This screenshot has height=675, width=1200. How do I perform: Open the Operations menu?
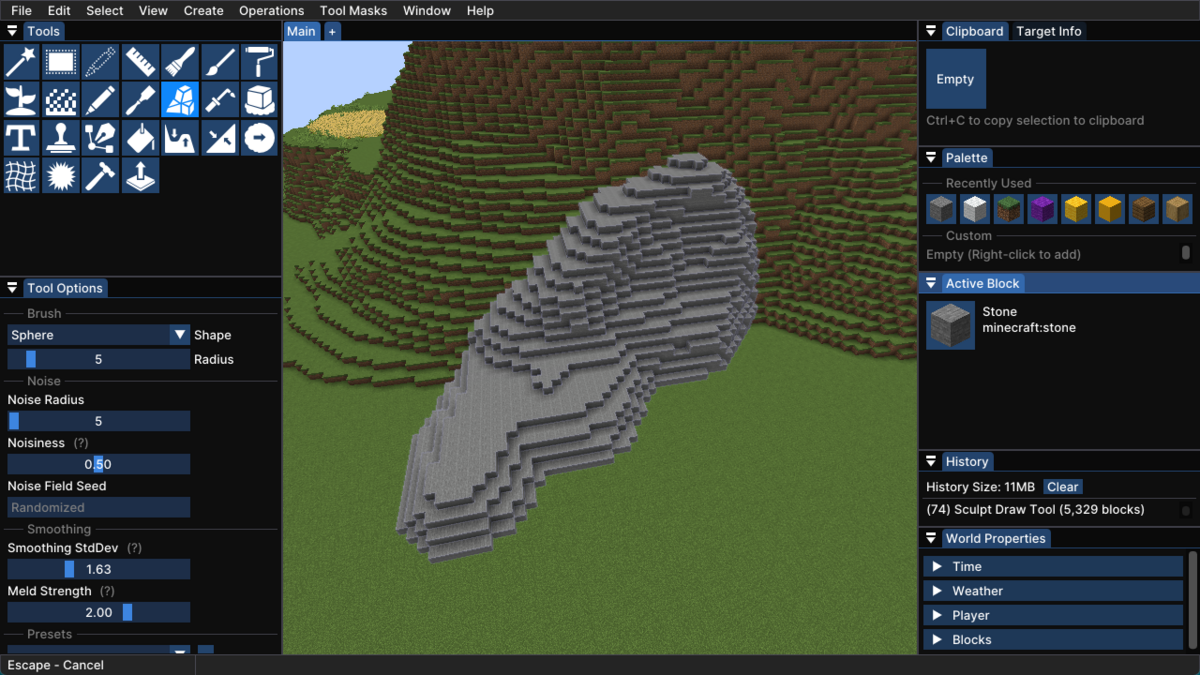tap(271, 10)
